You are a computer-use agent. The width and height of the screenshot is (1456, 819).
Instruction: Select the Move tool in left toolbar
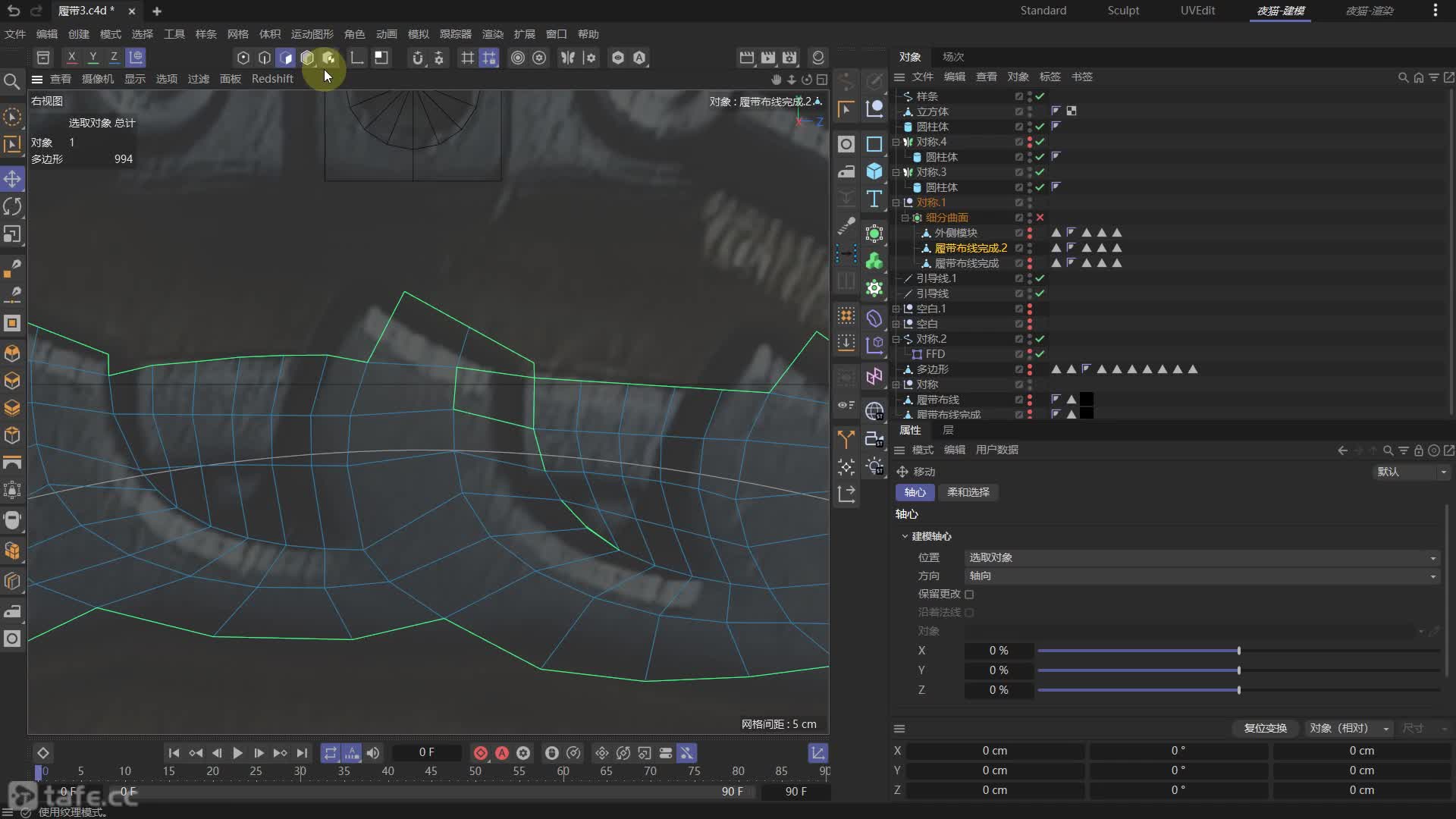pyautogui.click(x=12, y=179)
